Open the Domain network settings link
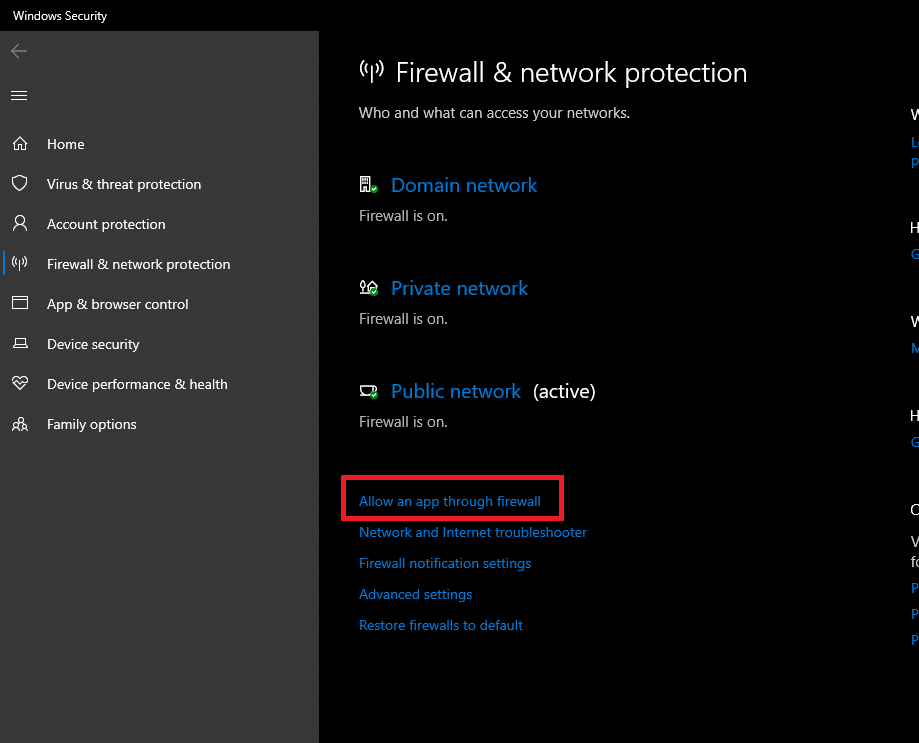The width and height of the screenshot is (919, 743). pyautogui.click(x=464, y=185)
